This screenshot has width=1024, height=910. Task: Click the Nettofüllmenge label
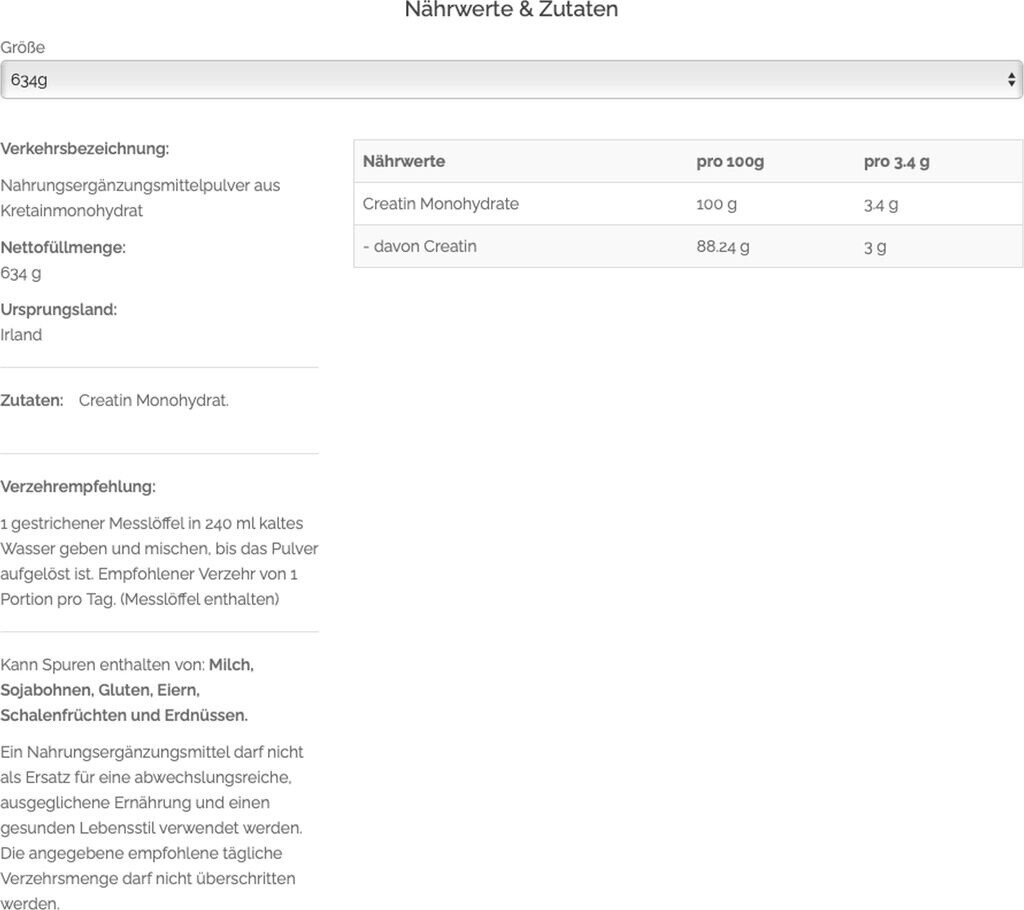[63, 247]
